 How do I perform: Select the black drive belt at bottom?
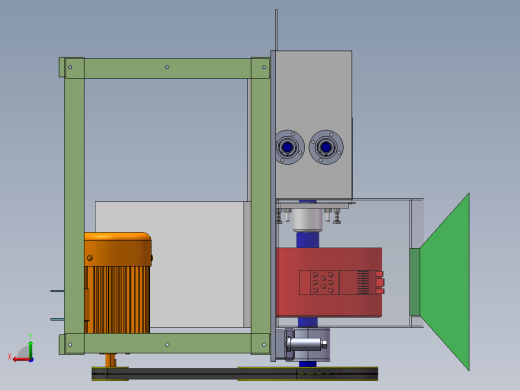(235, 374)
